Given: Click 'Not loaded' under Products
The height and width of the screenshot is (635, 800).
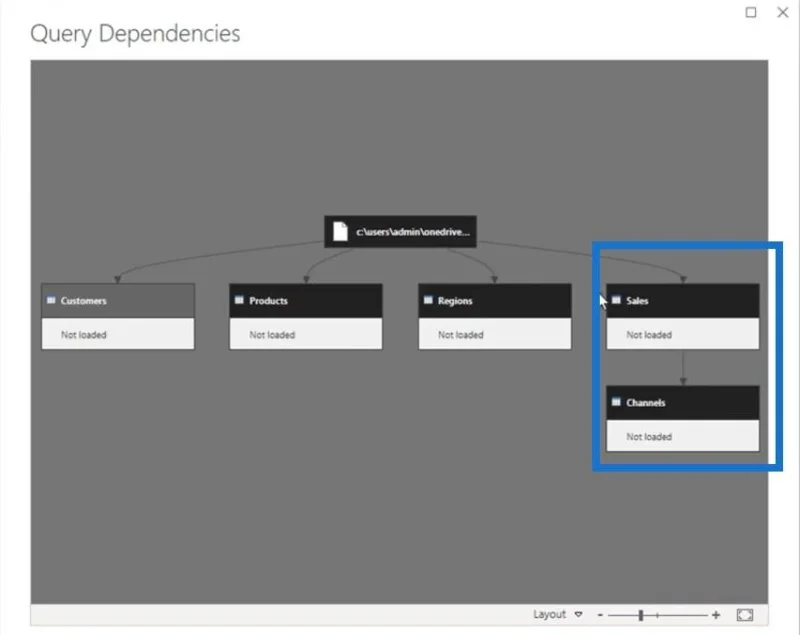Looking at the screenshot, I should 272,335.
